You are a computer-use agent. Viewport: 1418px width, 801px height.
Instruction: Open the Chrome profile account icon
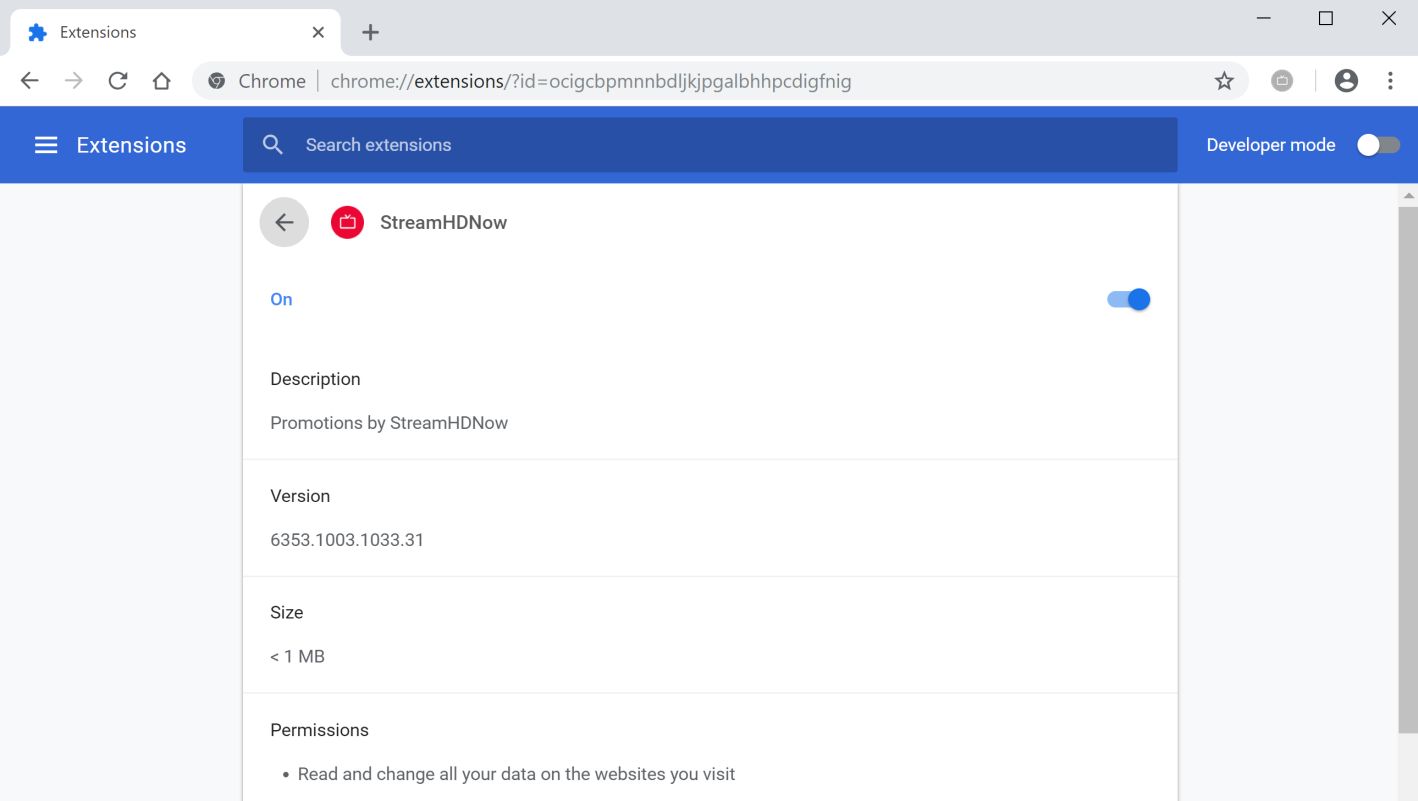(1346, 81)
